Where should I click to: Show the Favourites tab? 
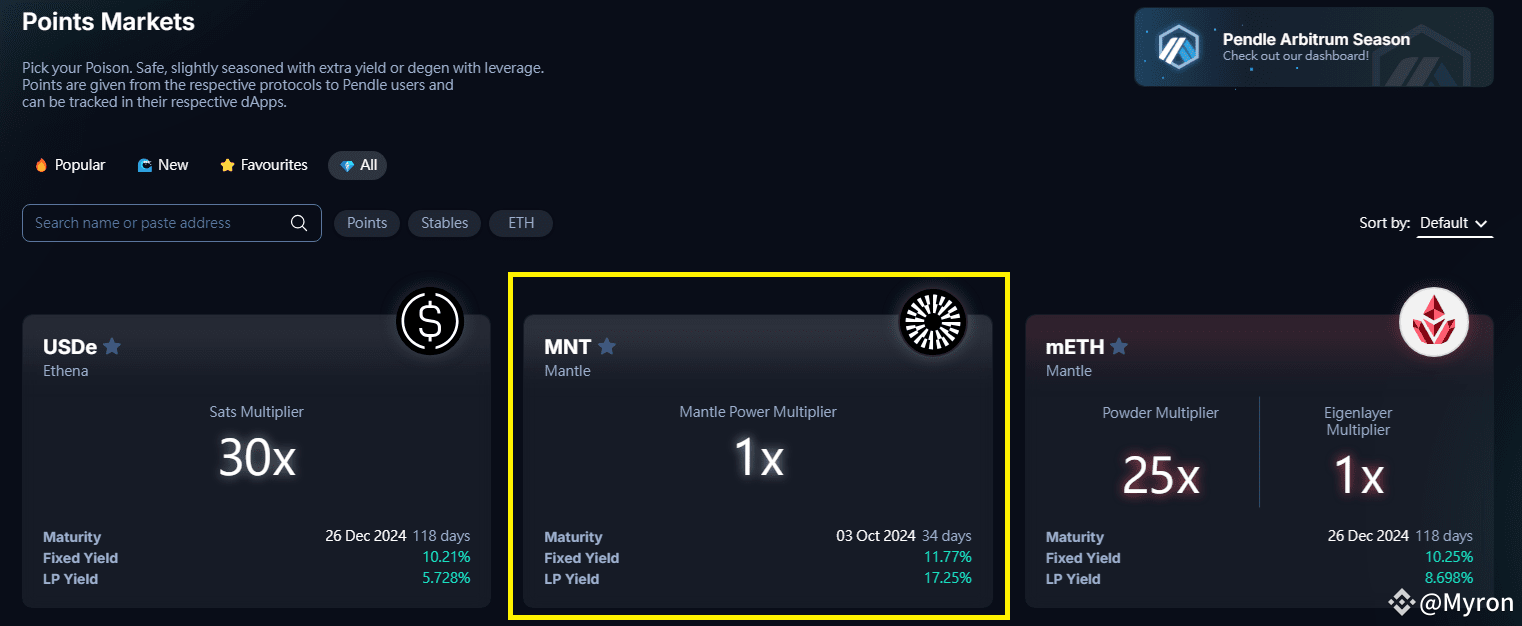tap(264, 165)
